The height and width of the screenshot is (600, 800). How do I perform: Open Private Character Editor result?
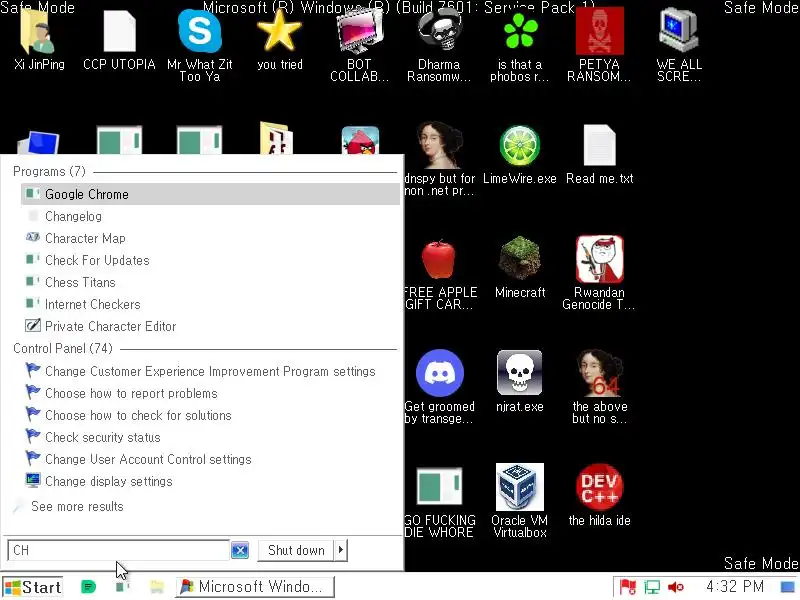pos(210,326)
